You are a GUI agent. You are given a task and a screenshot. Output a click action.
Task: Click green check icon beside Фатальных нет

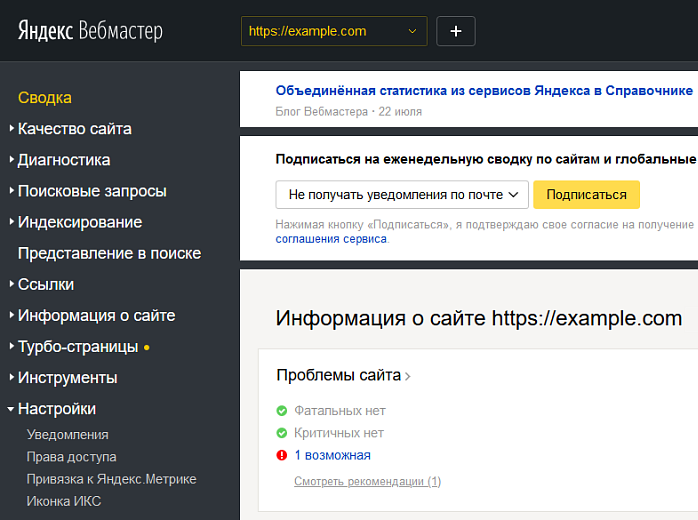point(282,410)
